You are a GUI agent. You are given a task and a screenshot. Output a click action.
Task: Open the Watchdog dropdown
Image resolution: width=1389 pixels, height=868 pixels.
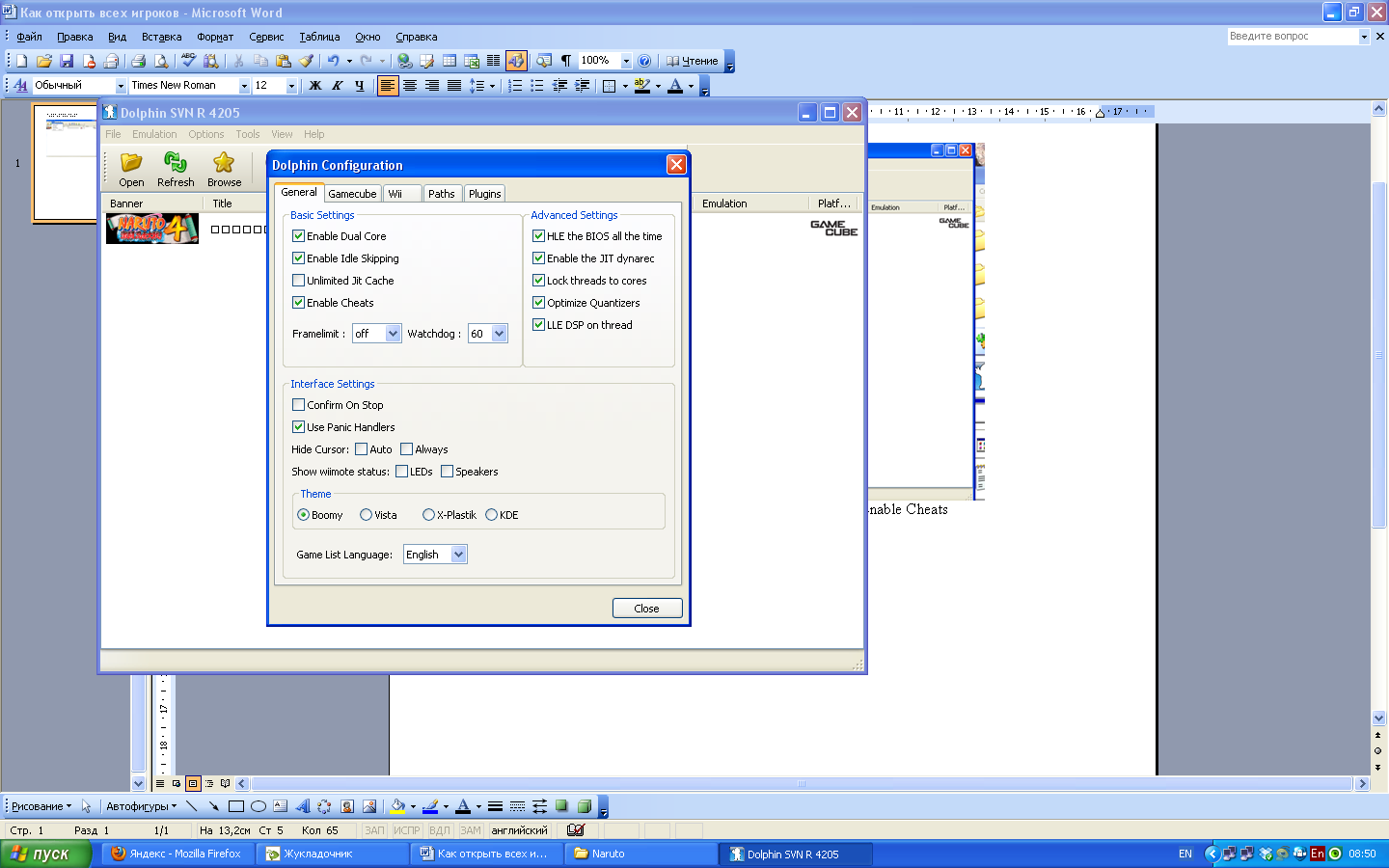click(499, 334)
